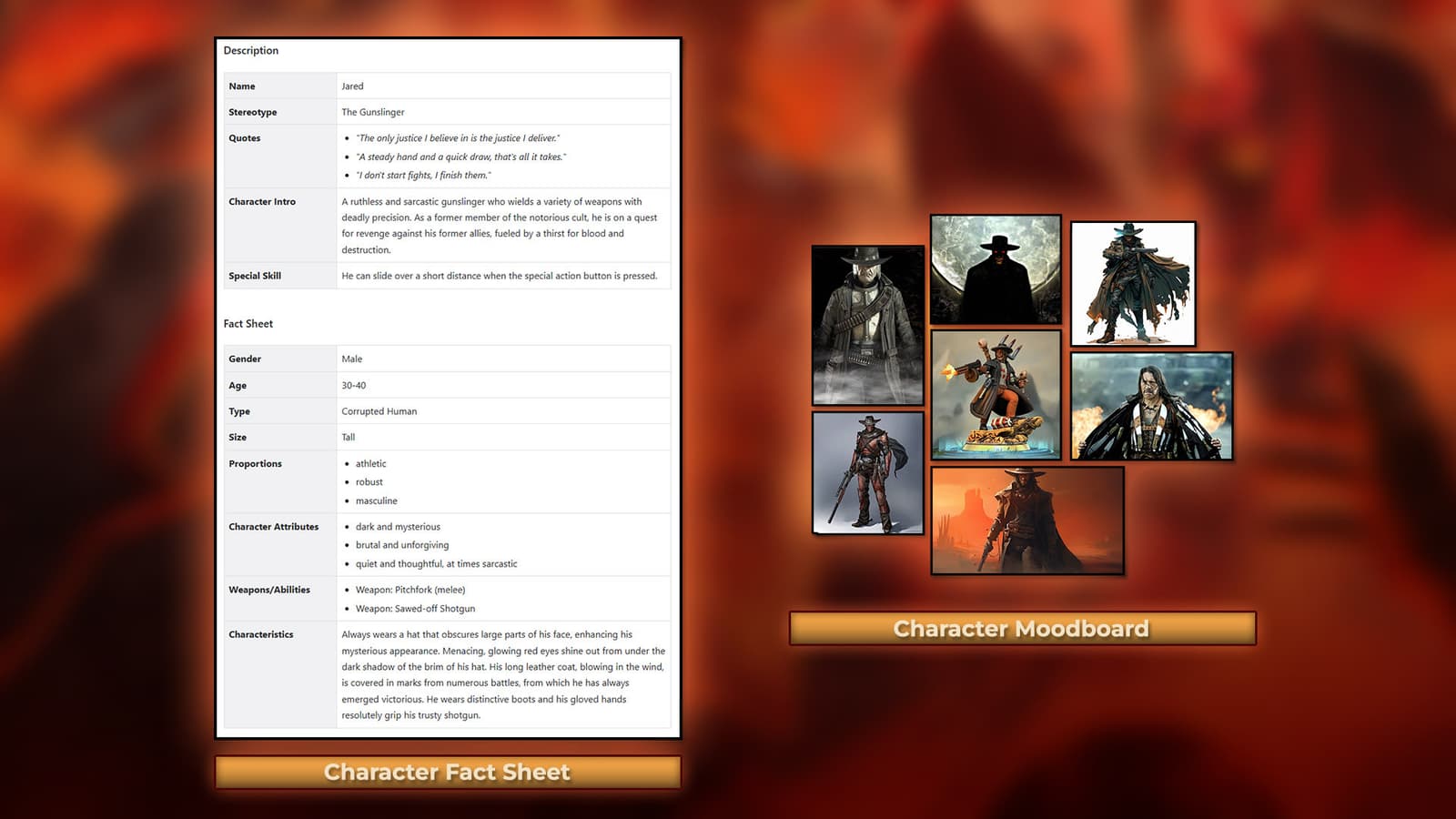This screenshot has height=819, width=1456.
Task: Click the Type value 'Corrupted Human'
Action: point(379,411)
